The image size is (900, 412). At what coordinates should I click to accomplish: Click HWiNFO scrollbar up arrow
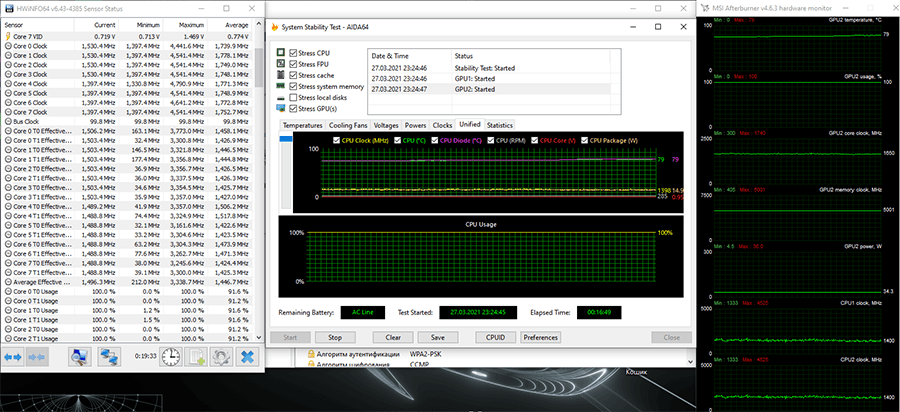(258, 25)
